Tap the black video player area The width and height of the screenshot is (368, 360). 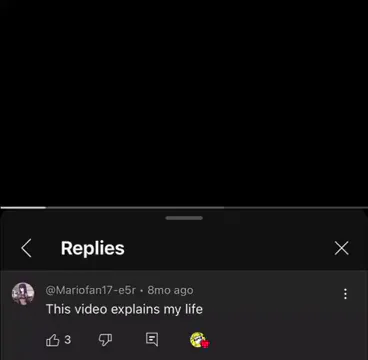pos(184,103)
